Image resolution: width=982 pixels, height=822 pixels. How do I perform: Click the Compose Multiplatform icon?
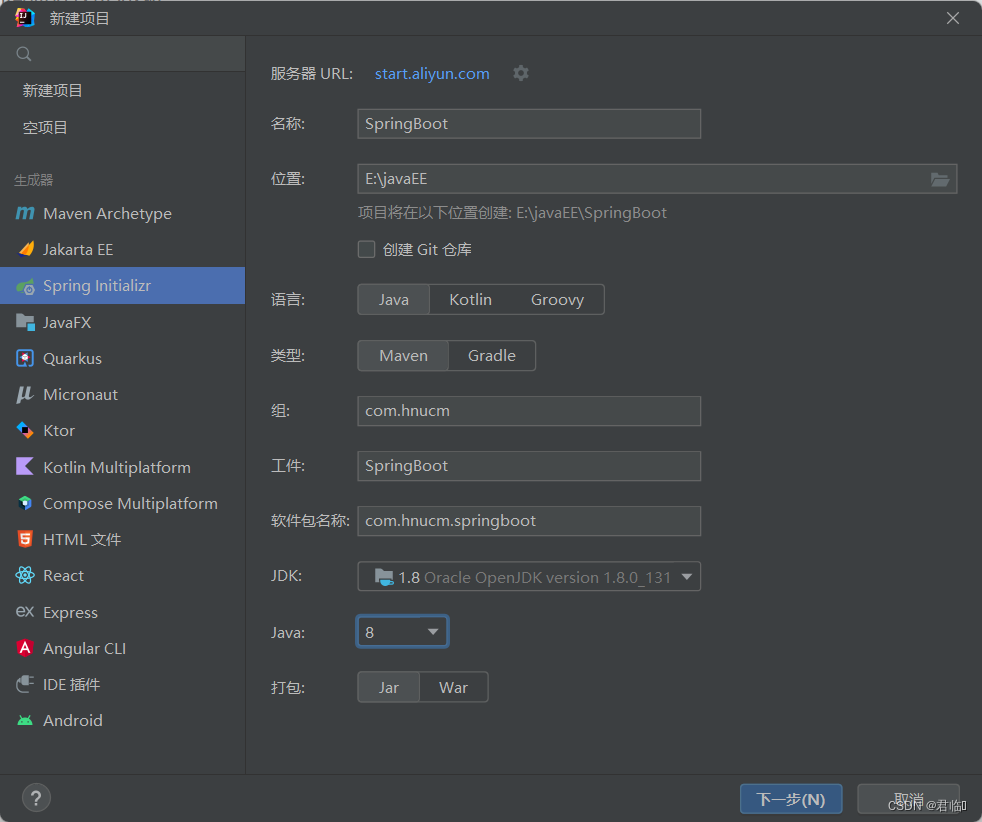pos(25,503)
